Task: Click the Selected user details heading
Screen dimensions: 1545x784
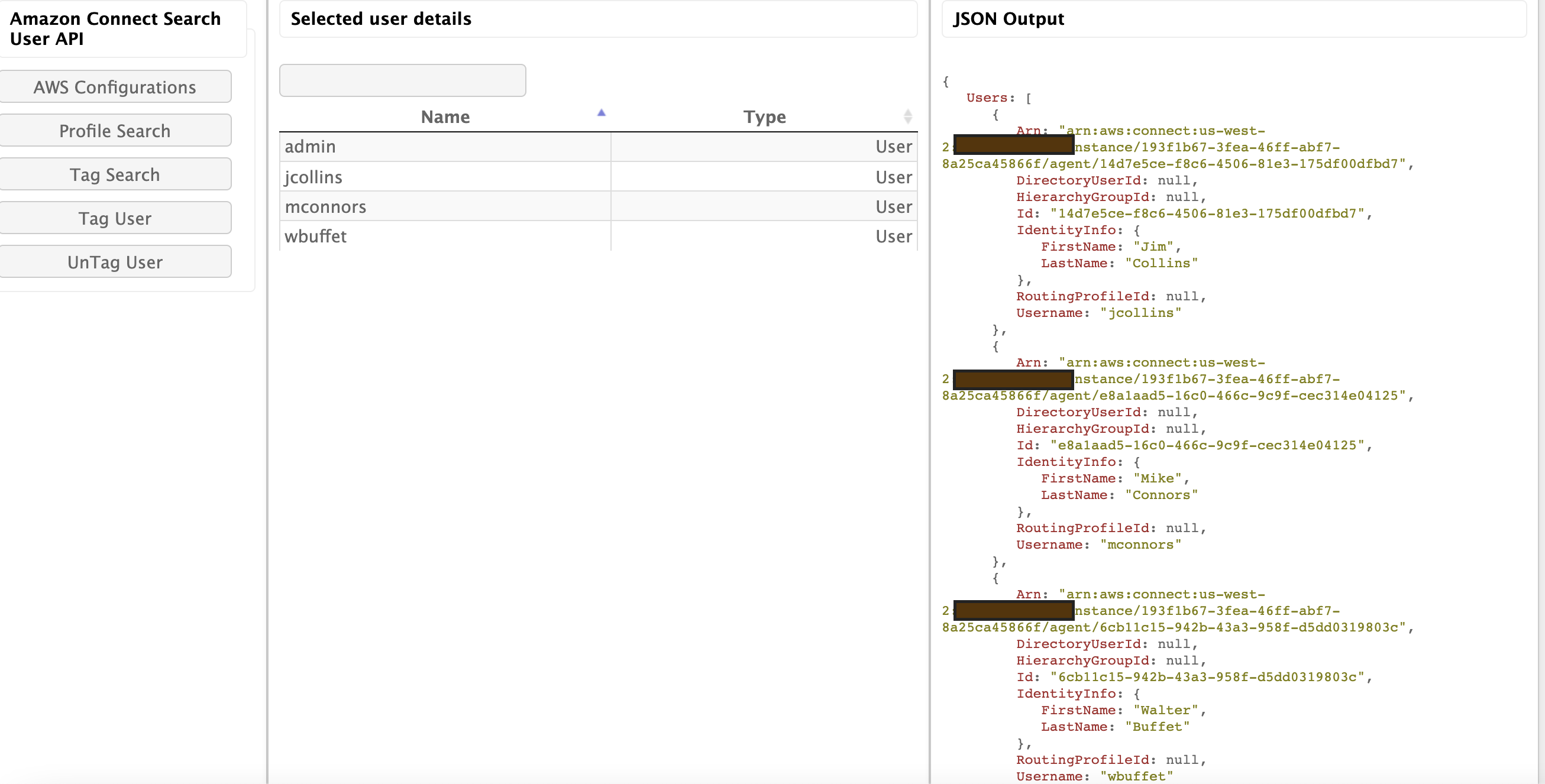Action: click(x=381, y=19)
